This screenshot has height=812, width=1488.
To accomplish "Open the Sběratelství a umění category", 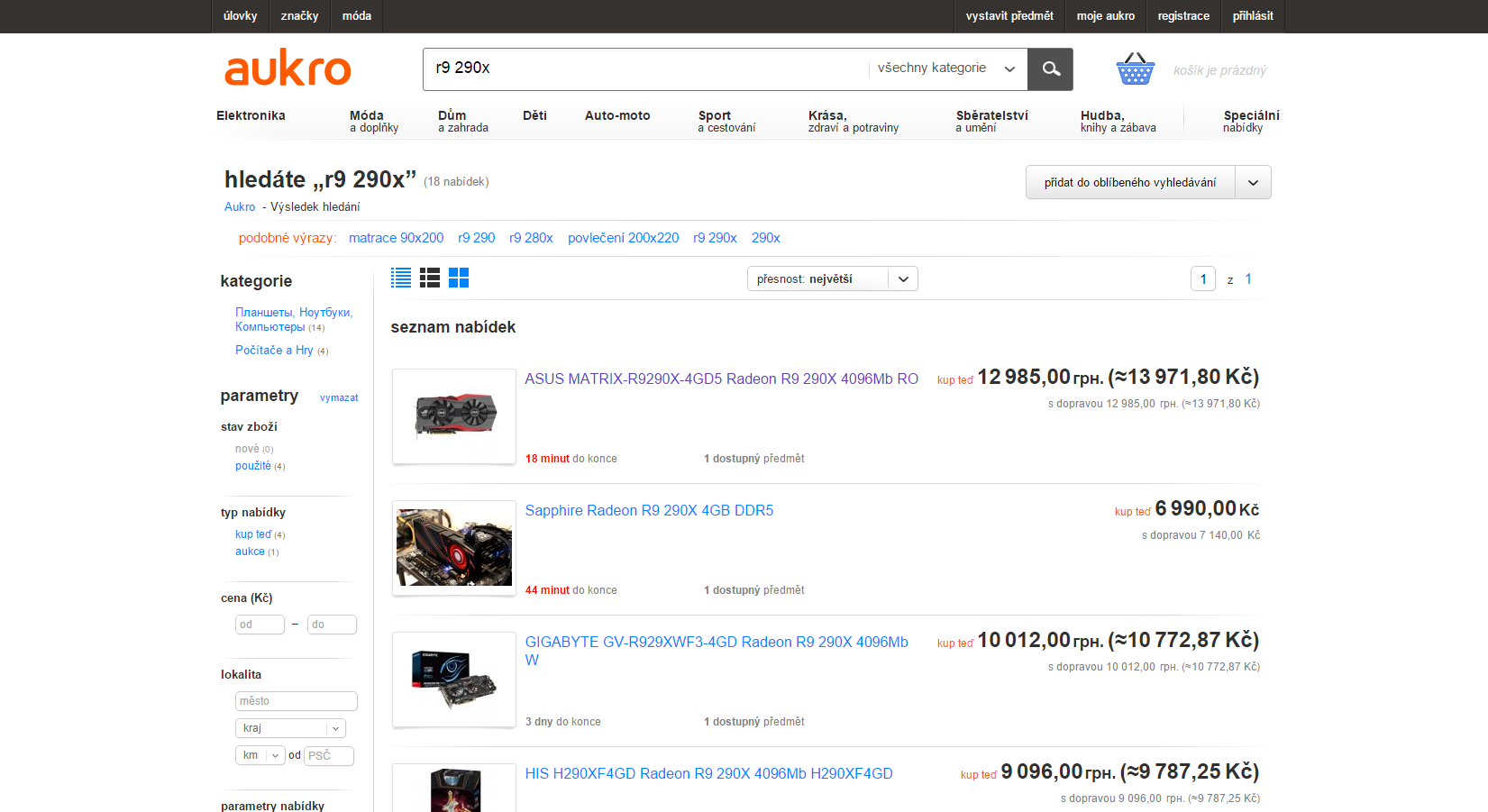I will tap(991, 122).
